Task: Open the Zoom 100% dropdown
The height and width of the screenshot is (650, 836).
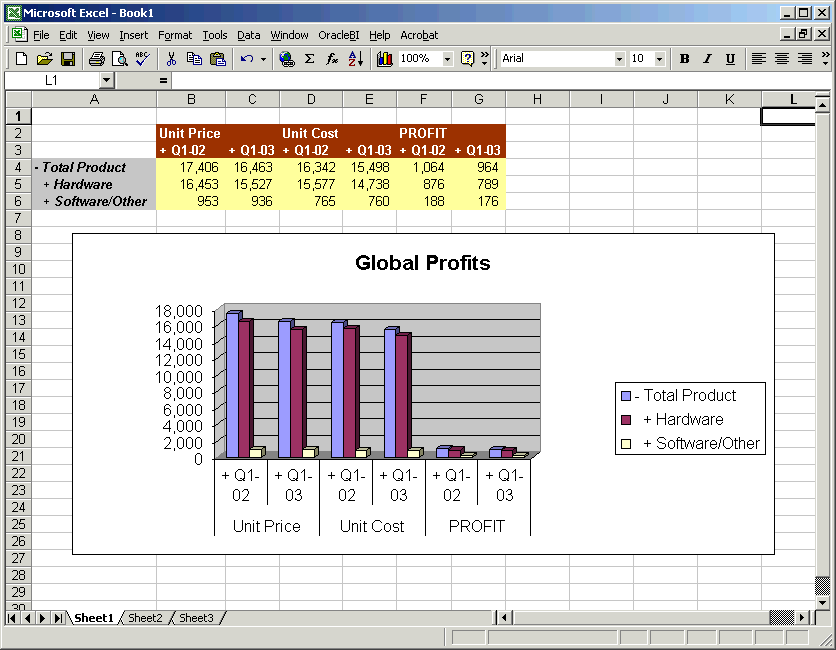Action: [x=447, y=59]
